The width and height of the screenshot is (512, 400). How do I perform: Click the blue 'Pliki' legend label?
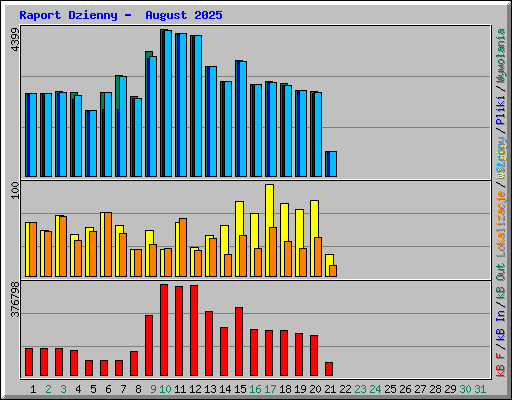click(501, 111)
